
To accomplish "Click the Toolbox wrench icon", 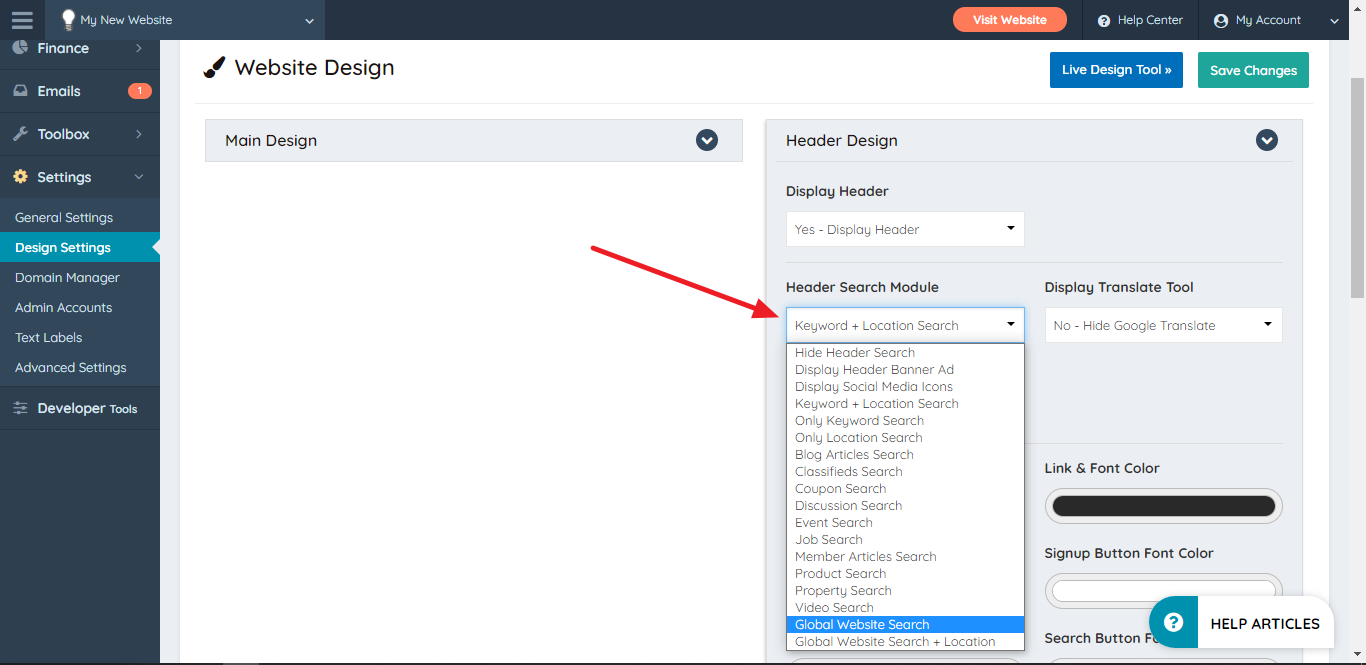I will [x=20, y=134].
